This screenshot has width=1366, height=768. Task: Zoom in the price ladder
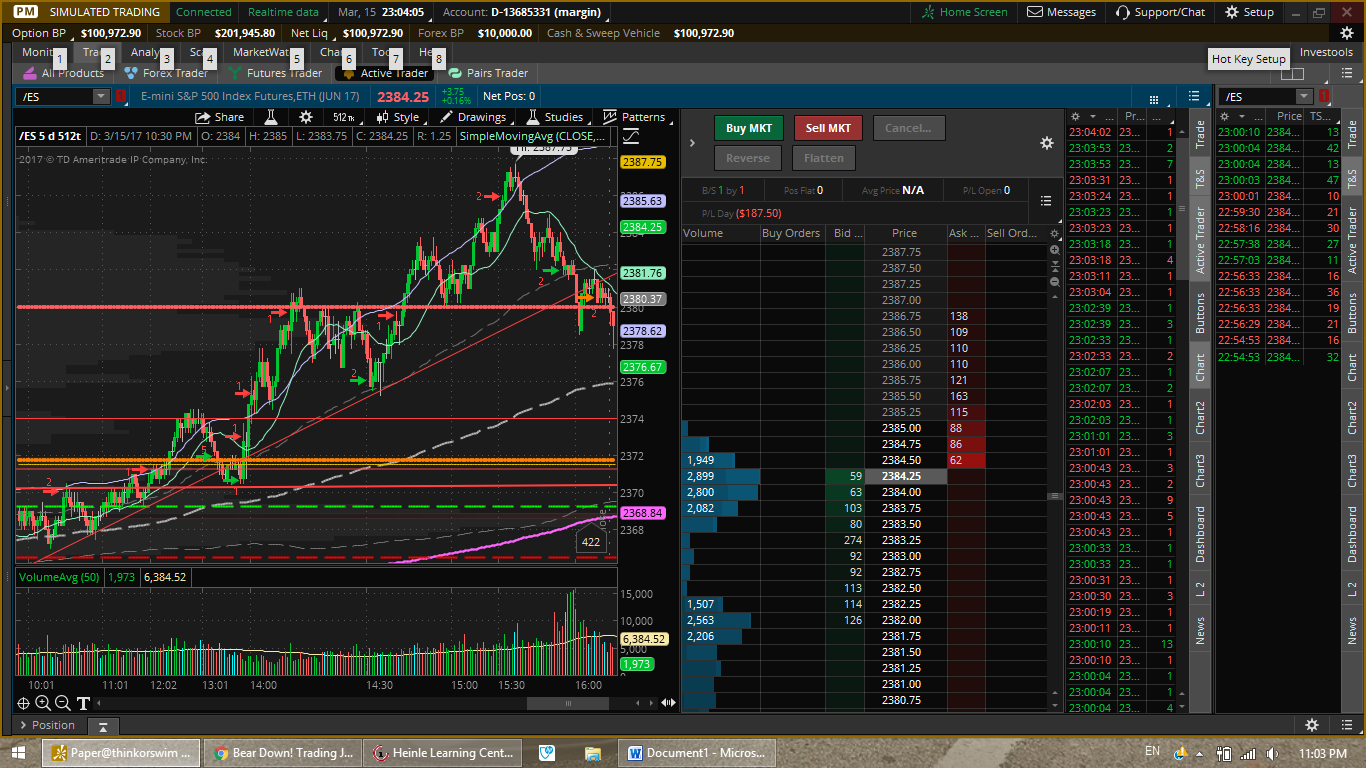tap(1054, 249)
